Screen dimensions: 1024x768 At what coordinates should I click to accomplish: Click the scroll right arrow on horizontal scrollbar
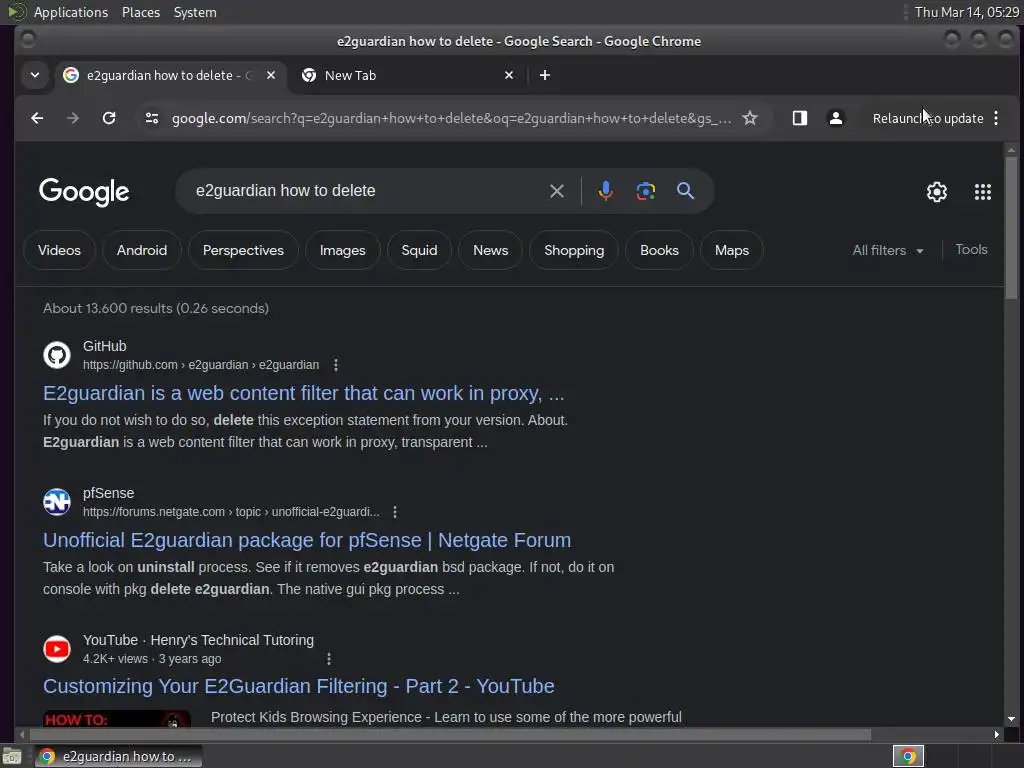coord(997,735)
